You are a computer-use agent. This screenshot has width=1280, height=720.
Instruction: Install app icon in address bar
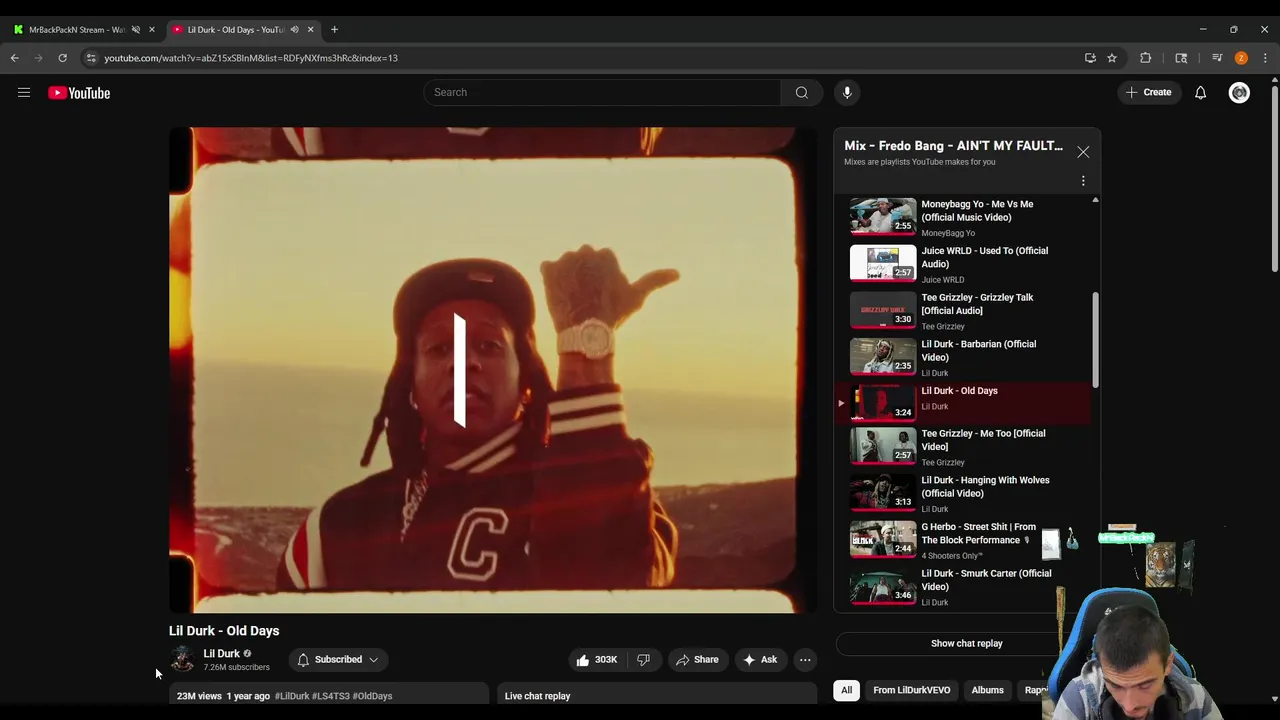coord(1090,58)
